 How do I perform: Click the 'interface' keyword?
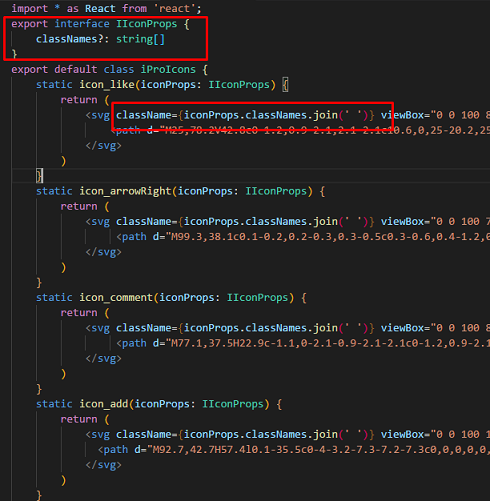coord(82,24)
